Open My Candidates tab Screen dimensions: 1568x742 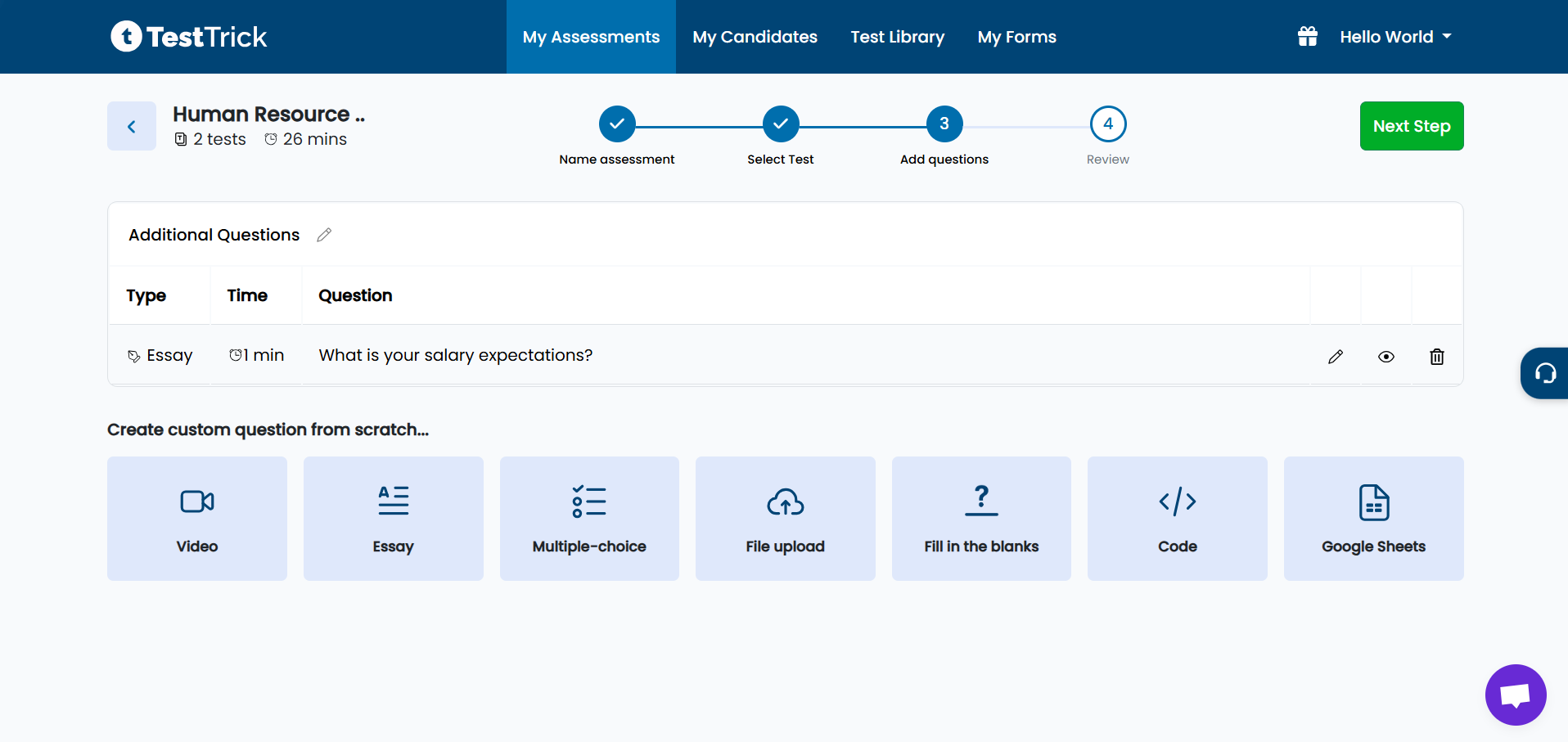[x=755, y=37]
